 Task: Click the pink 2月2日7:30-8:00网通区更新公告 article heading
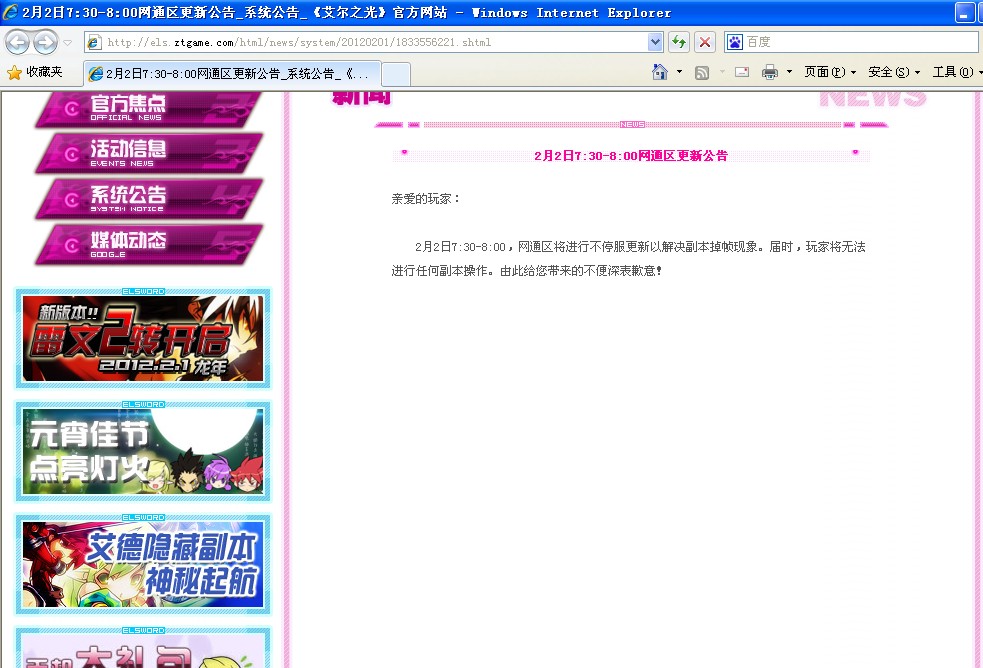631,155
